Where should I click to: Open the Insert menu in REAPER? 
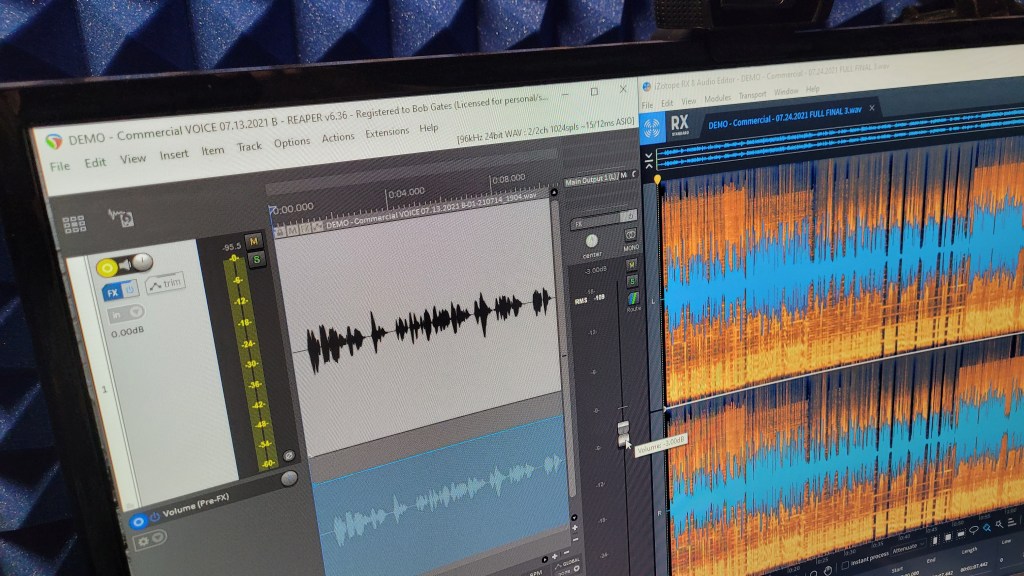(174, 155)
